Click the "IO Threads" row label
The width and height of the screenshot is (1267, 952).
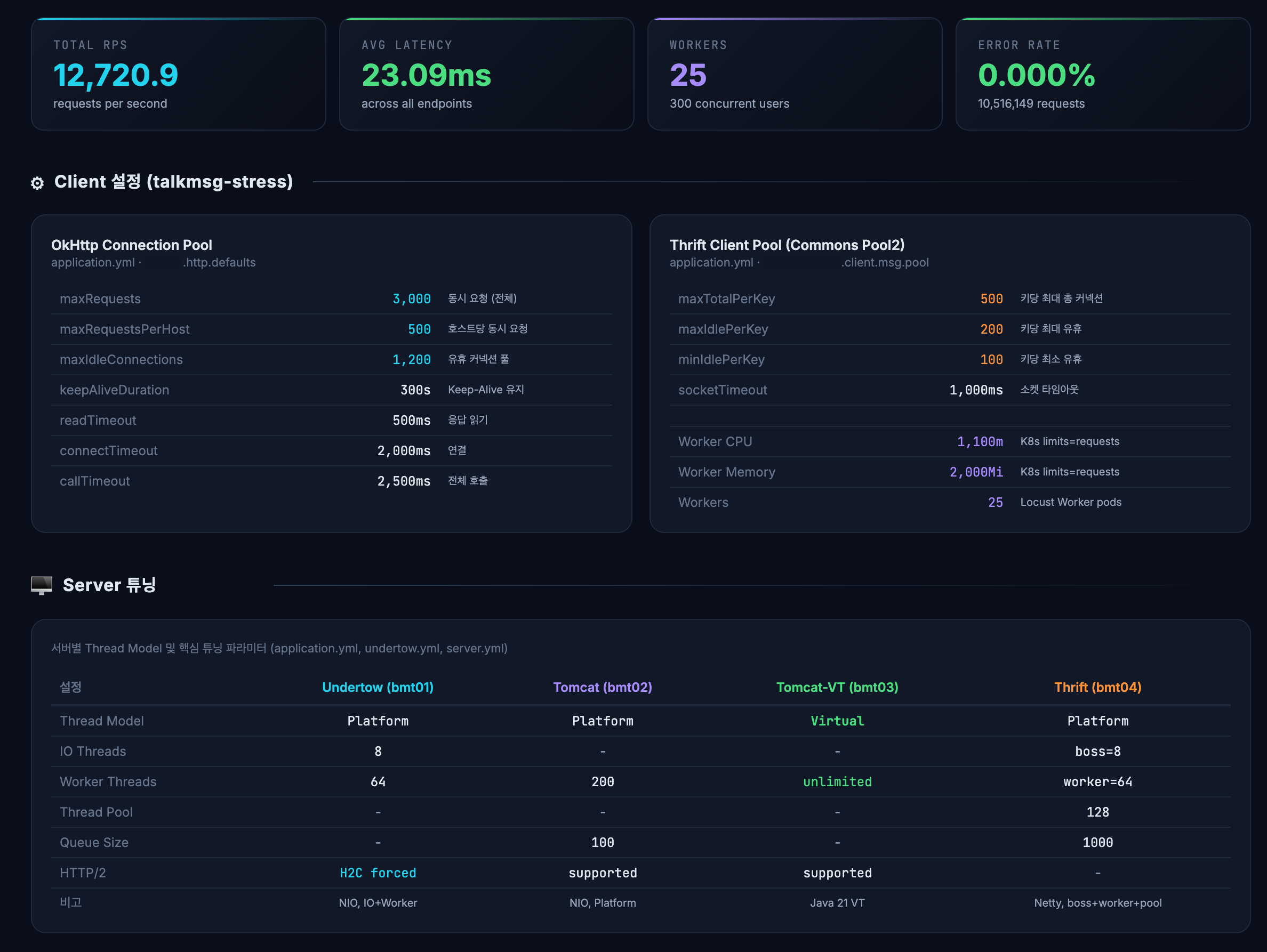[93, 751]
